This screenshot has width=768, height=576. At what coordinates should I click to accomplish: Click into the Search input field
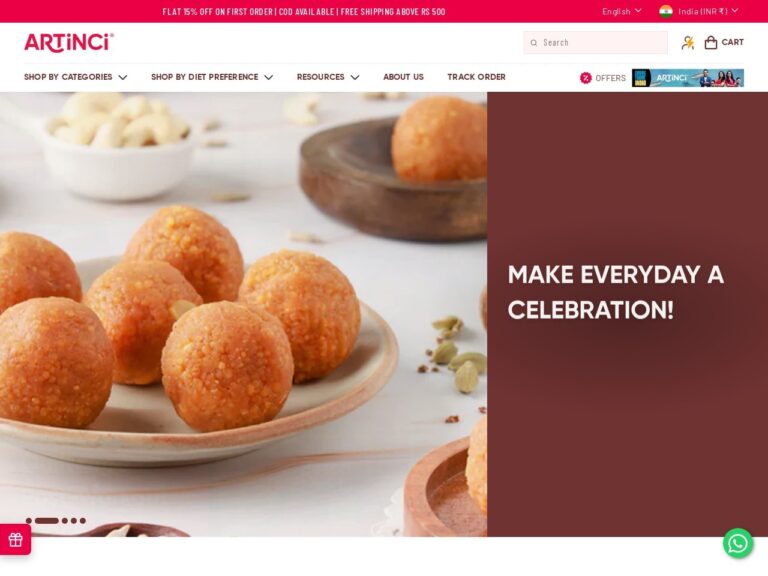596,43
